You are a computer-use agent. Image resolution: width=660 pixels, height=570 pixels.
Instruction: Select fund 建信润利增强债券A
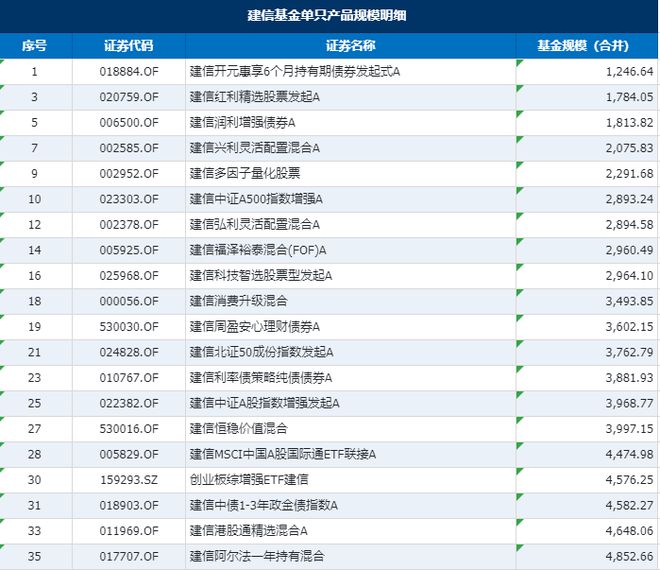point(242,123)
